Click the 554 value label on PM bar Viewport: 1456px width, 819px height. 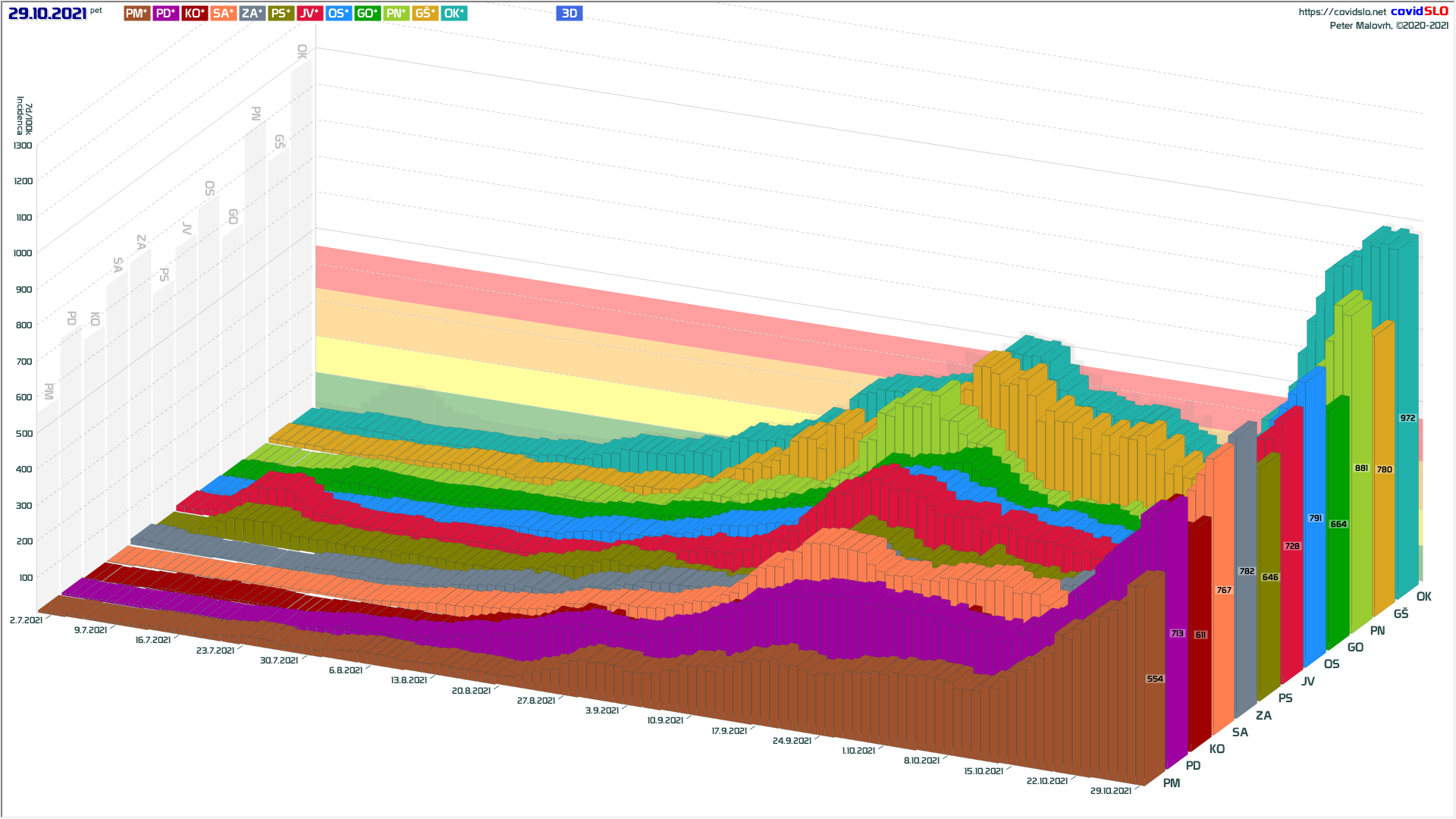click(x=1154, y=679)
